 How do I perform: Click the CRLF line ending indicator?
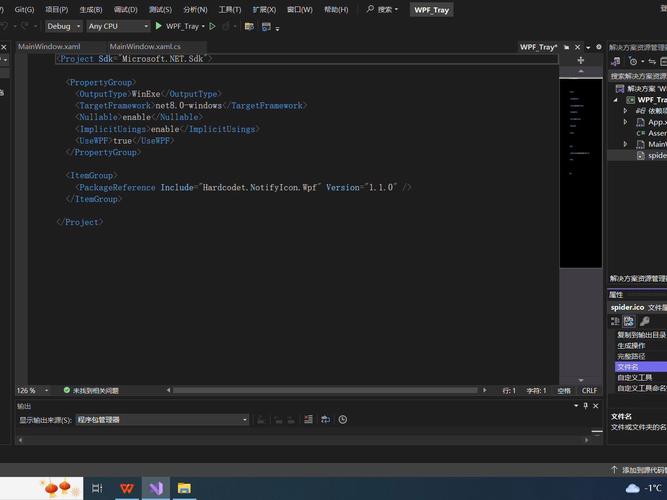[x=589, y=390]
